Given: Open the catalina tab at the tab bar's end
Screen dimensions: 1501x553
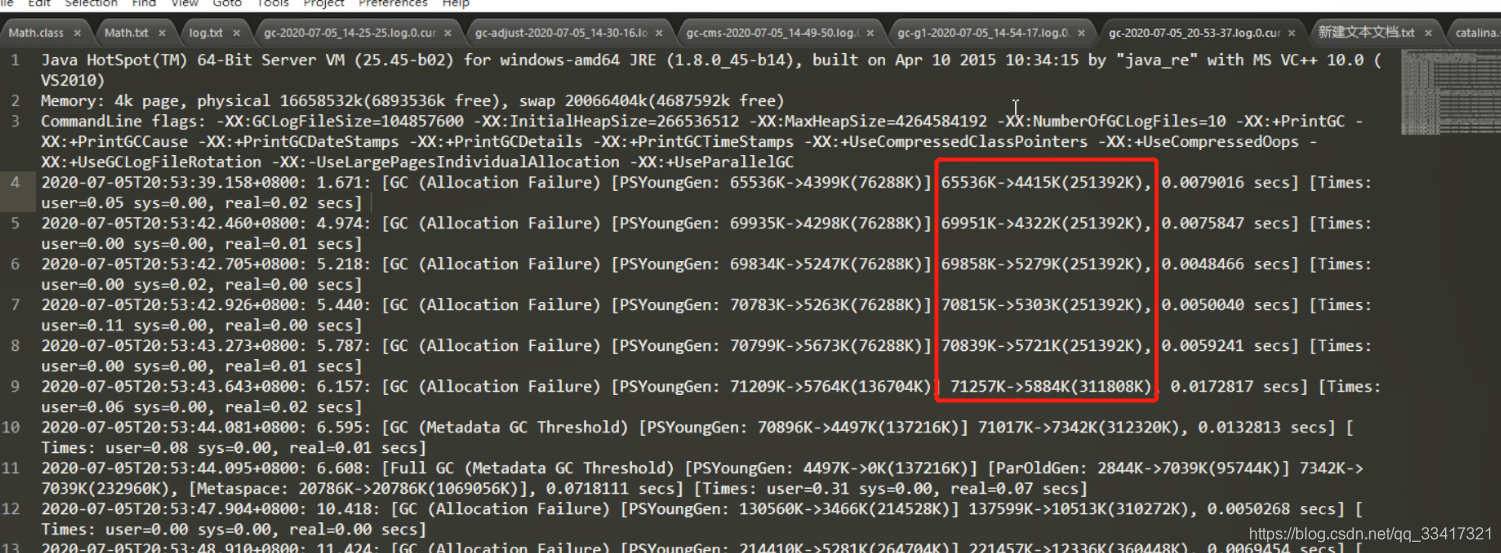Looking at the screenshot, I should click(1477, 33).
